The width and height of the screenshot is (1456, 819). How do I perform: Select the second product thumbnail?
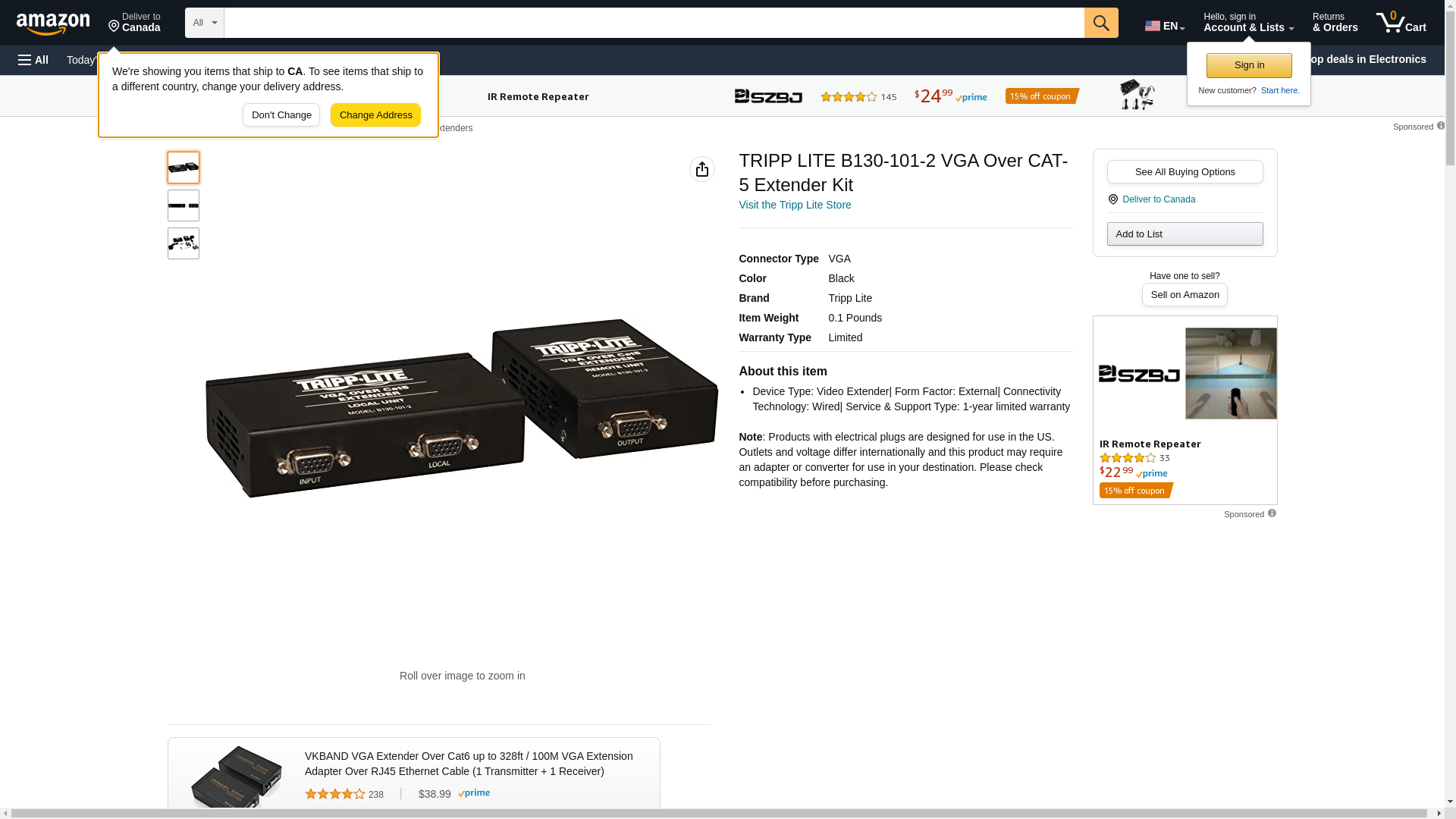(x=184, y=206)
